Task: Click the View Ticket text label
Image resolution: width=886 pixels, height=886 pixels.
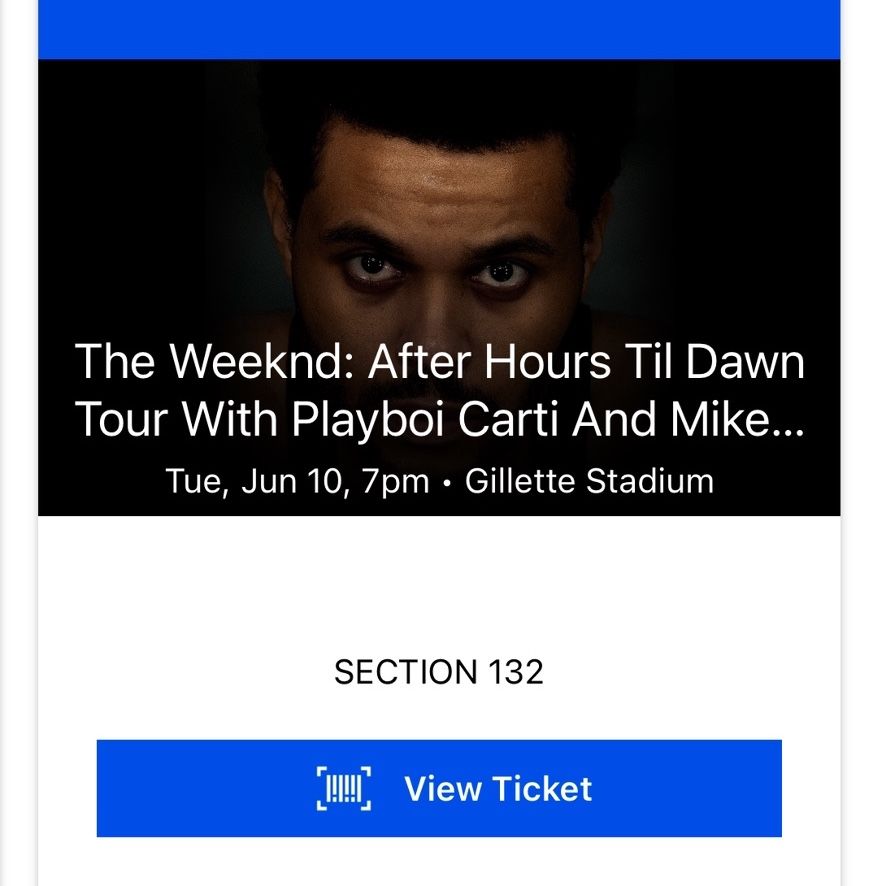Action: (498, 788)
